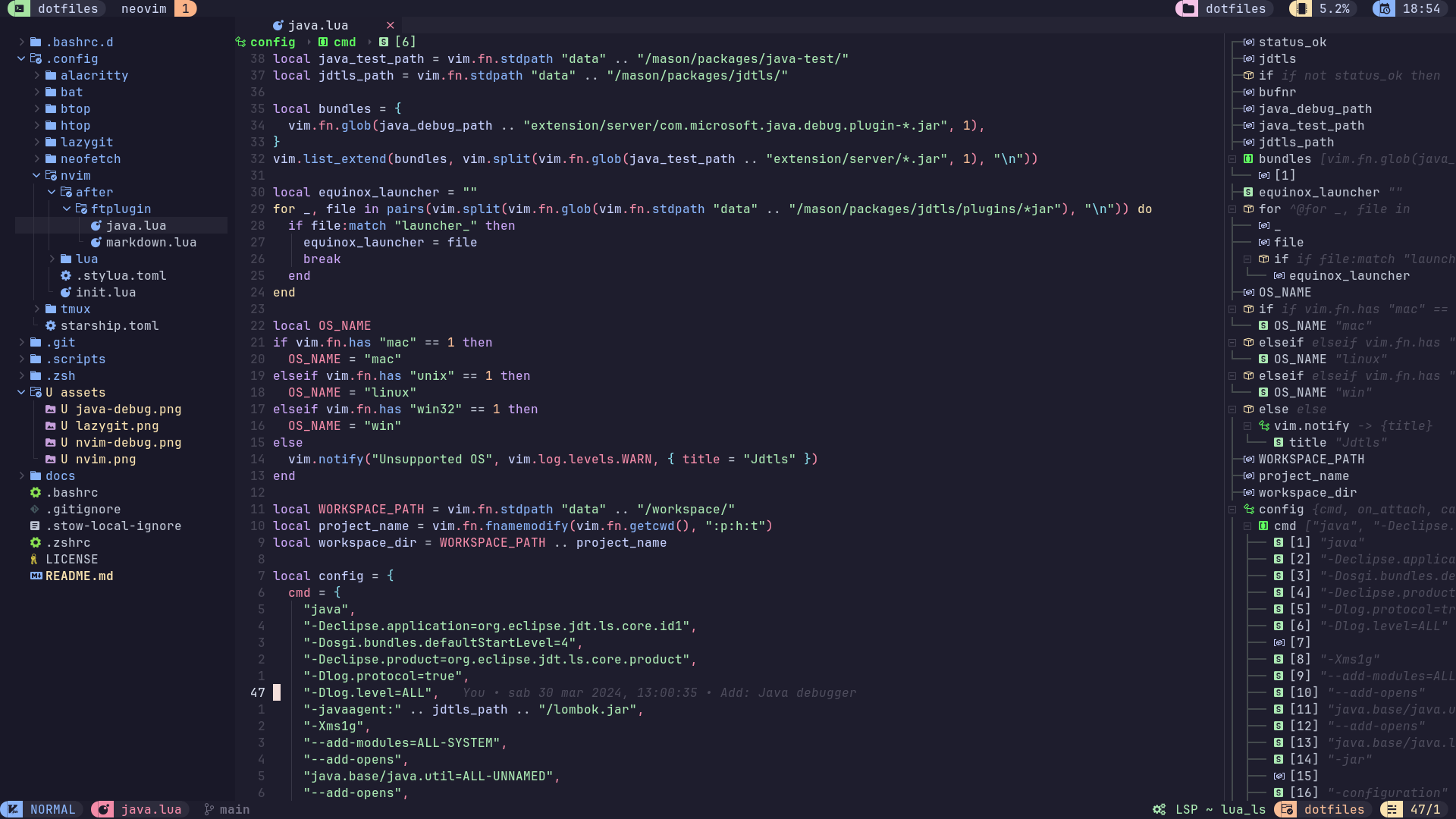Click the gear icon next to starship.toml
This screenshot has width=1456, height=819.
coord(51,325)
